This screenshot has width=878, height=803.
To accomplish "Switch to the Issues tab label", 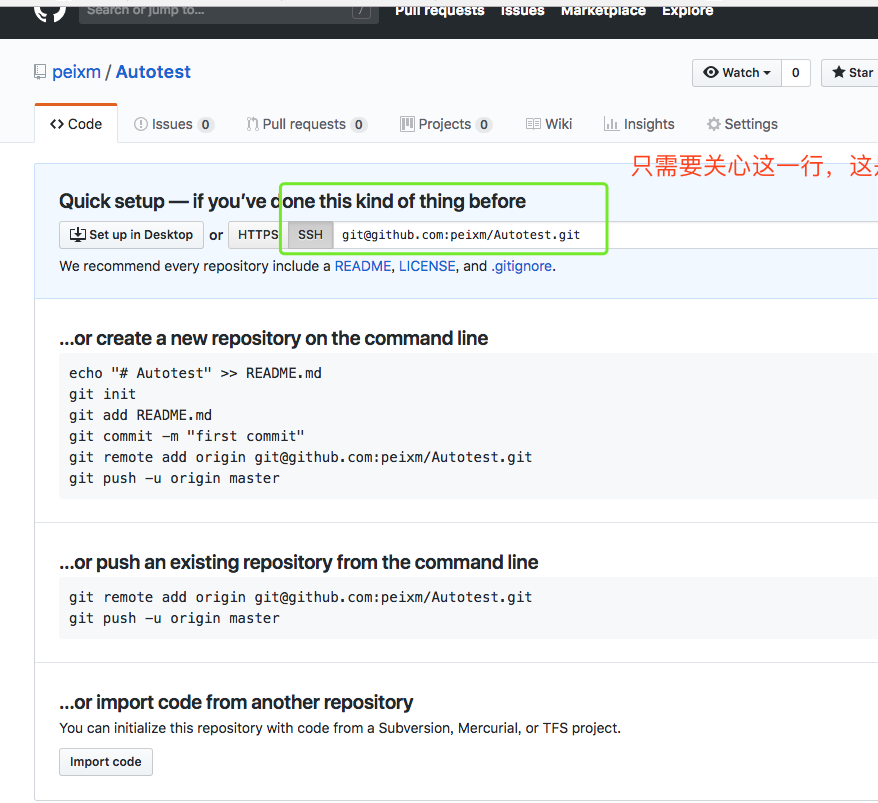I will (x=172, y=124).
